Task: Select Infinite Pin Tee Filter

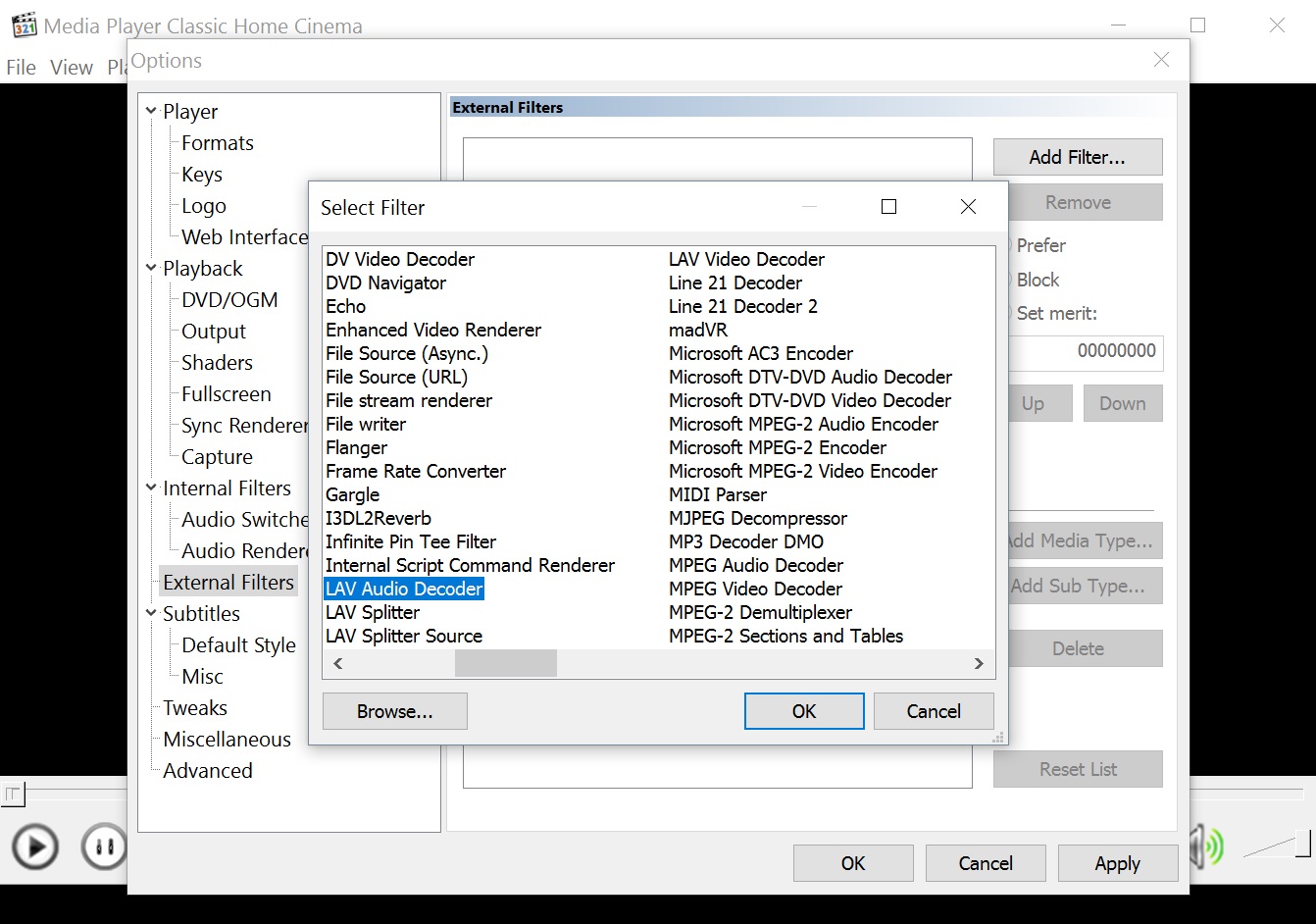Action: (411, 541)
